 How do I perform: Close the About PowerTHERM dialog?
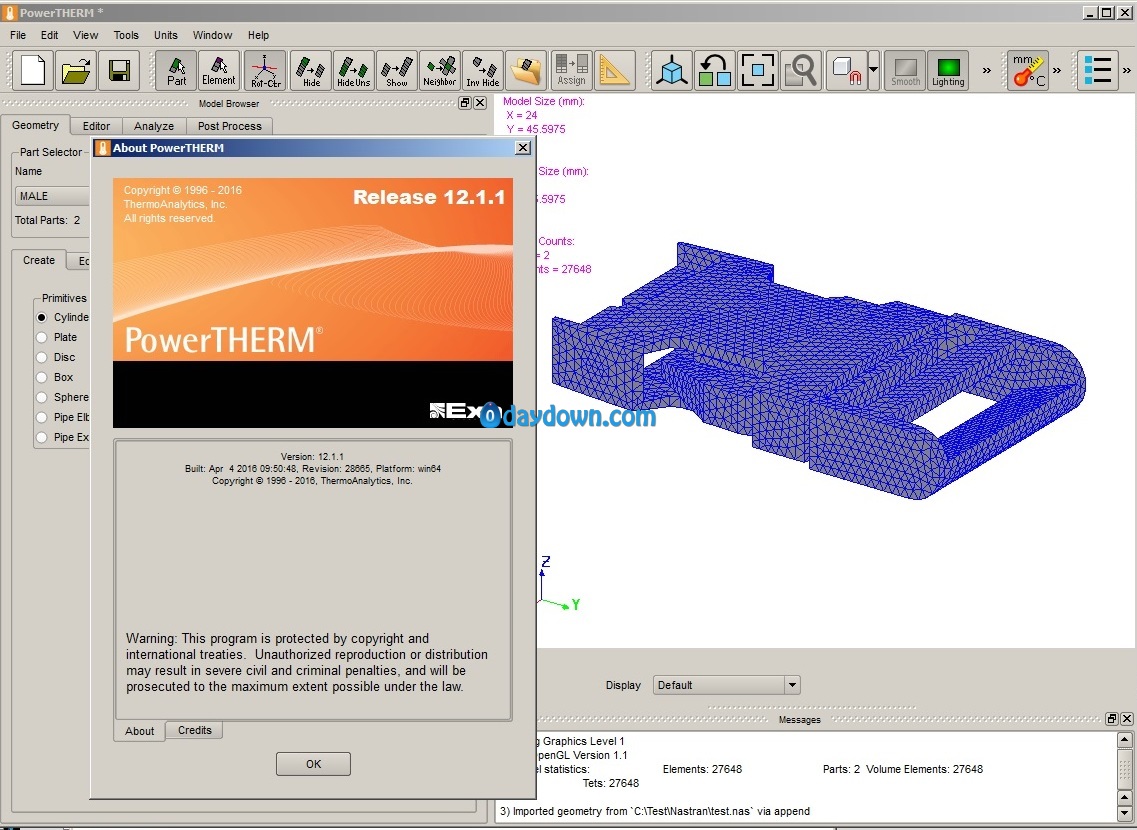point(523,148)
